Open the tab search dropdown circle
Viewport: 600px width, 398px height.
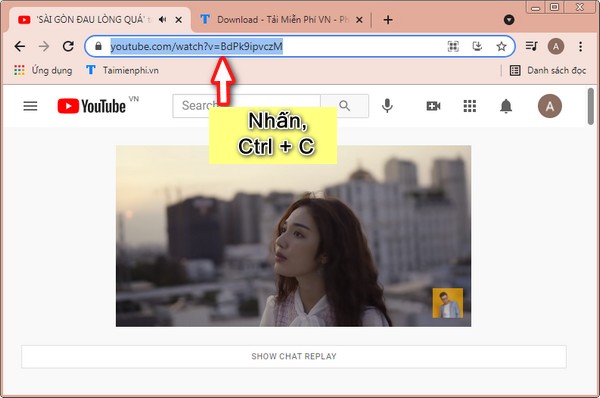point(509,20)
